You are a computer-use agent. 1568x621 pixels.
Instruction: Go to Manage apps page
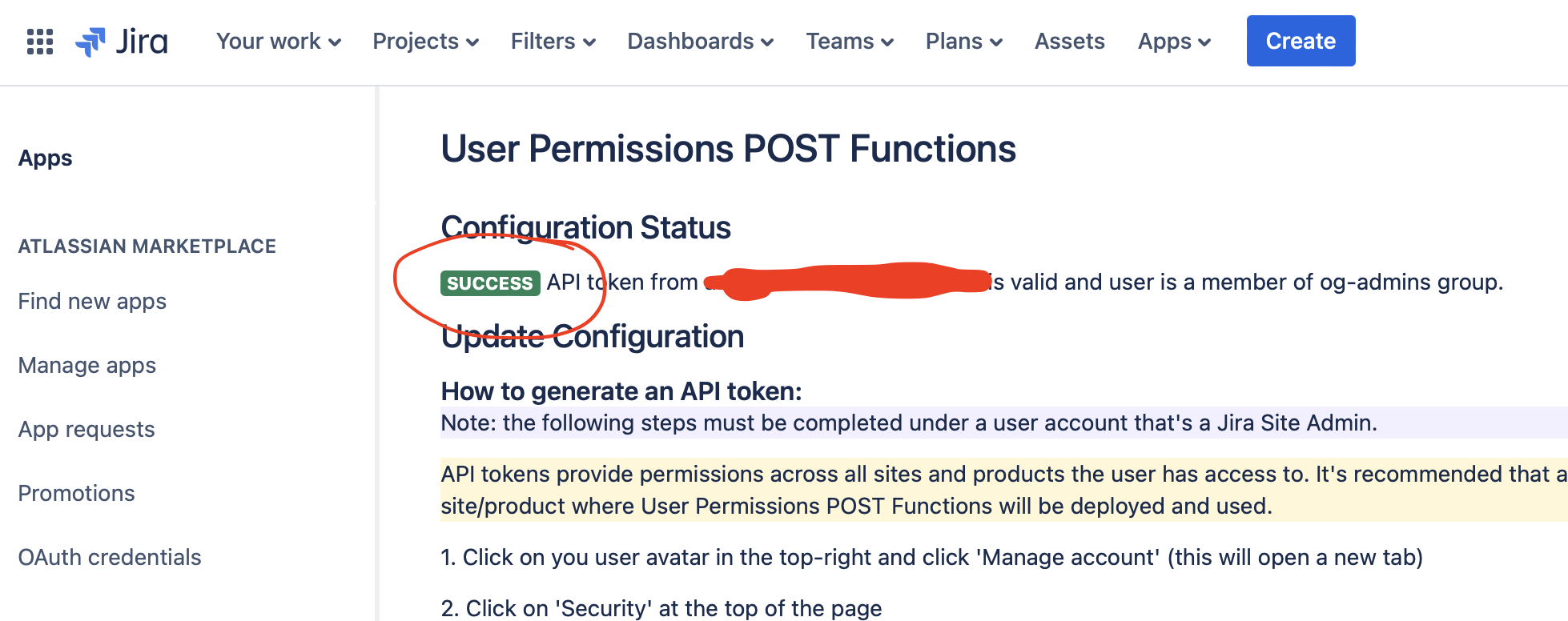pyautogui.click(x=87, y=366)
